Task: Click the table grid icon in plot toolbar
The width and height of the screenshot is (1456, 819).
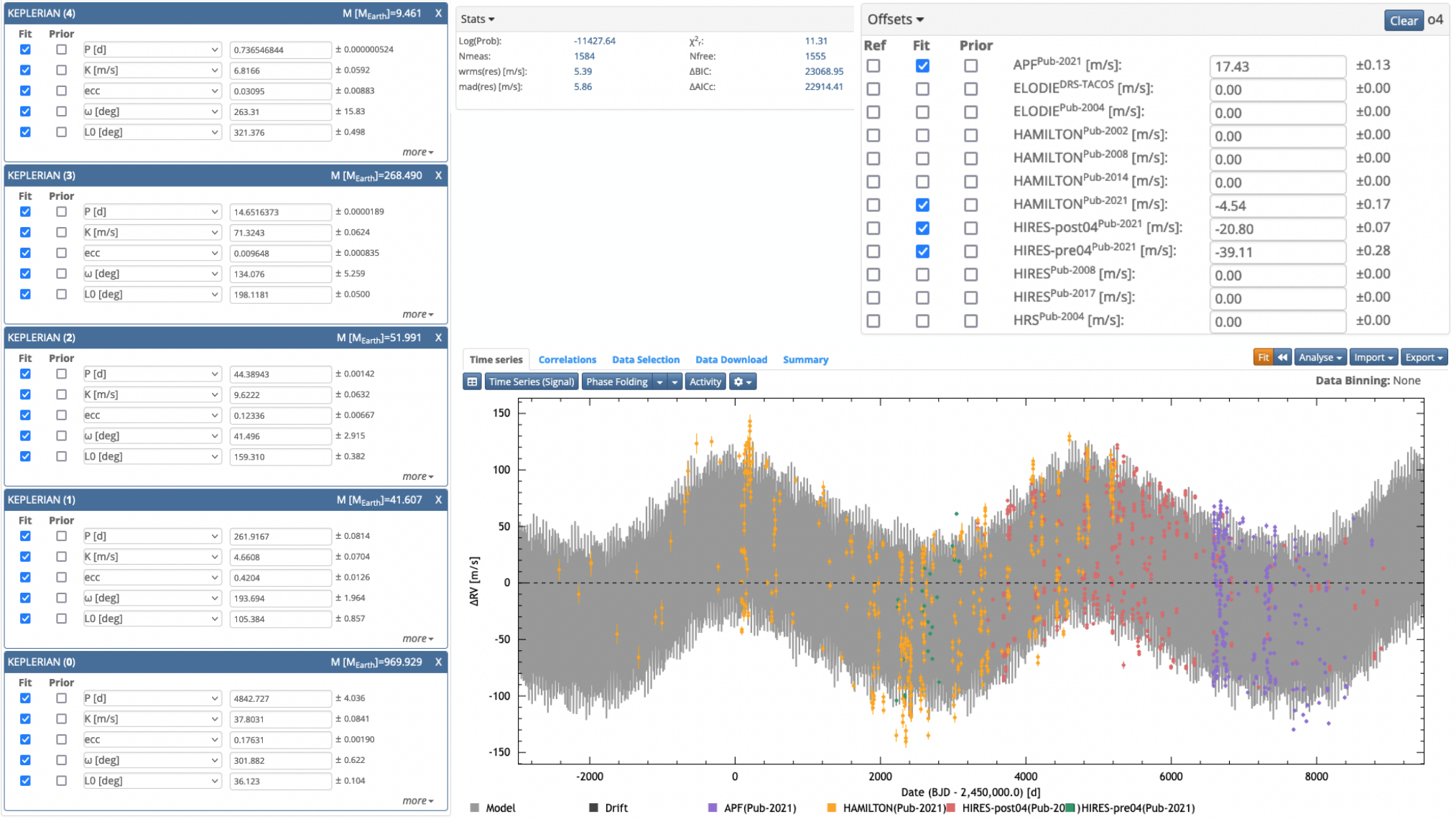Action: pos(472,382)
